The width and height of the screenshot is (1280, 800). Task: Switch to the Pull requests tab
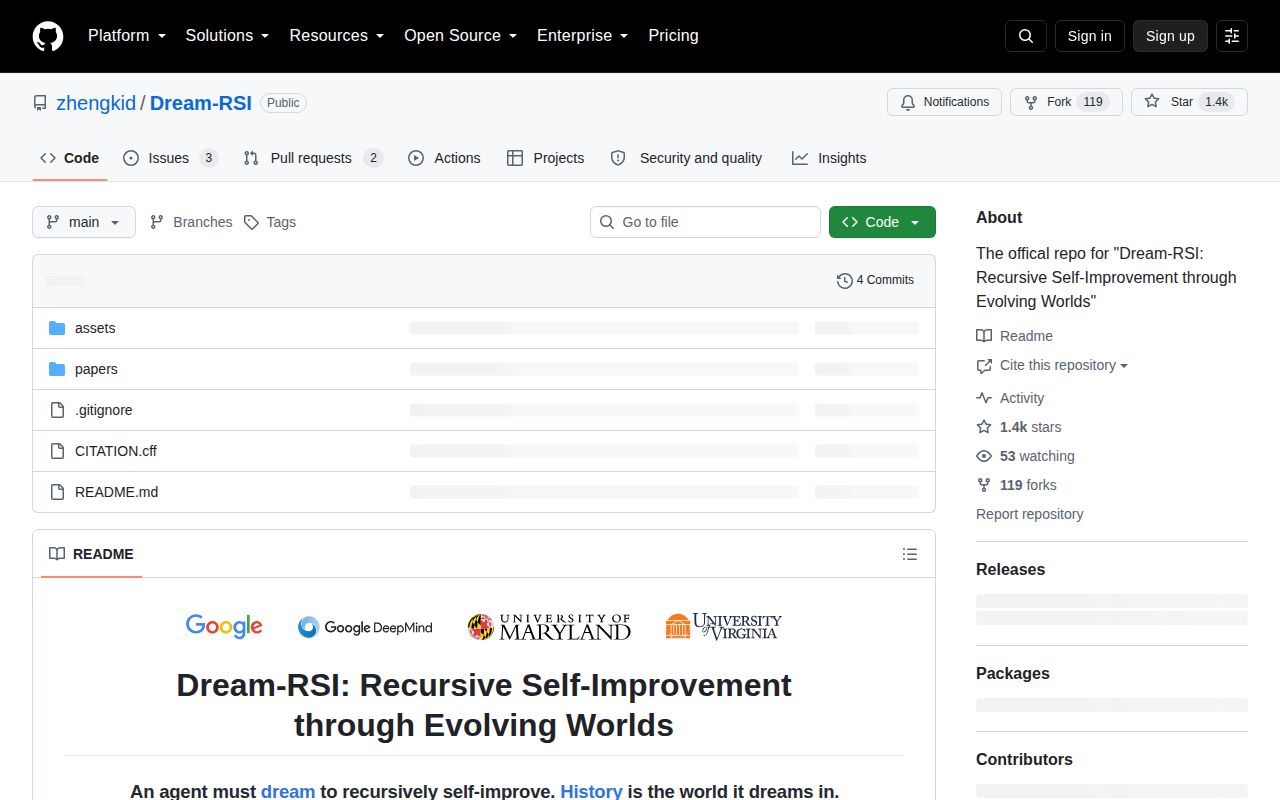click(x=313, y=158)
